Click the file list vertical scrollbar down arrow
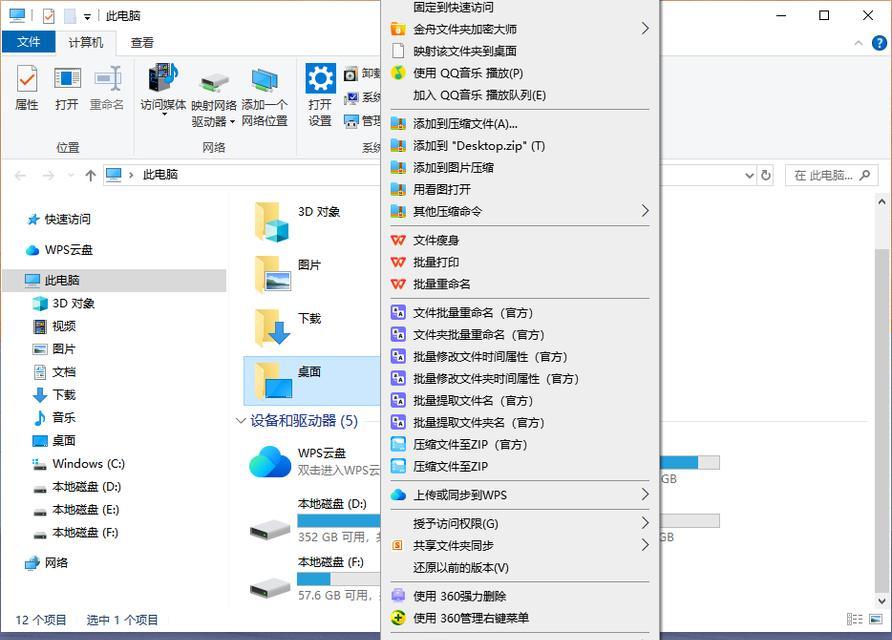The image size is (892, 640). [x=881, y=600]
